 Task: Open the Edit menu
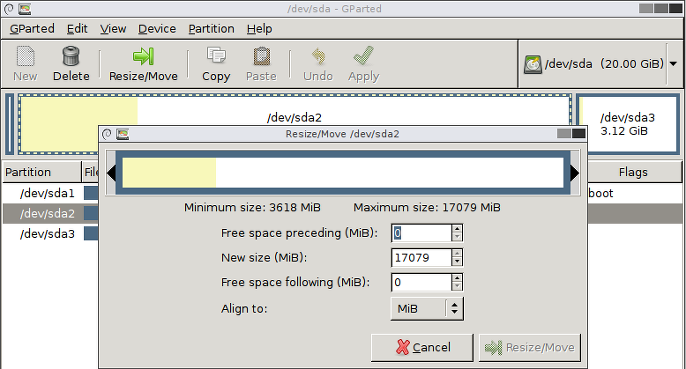[x=77, y=29]
